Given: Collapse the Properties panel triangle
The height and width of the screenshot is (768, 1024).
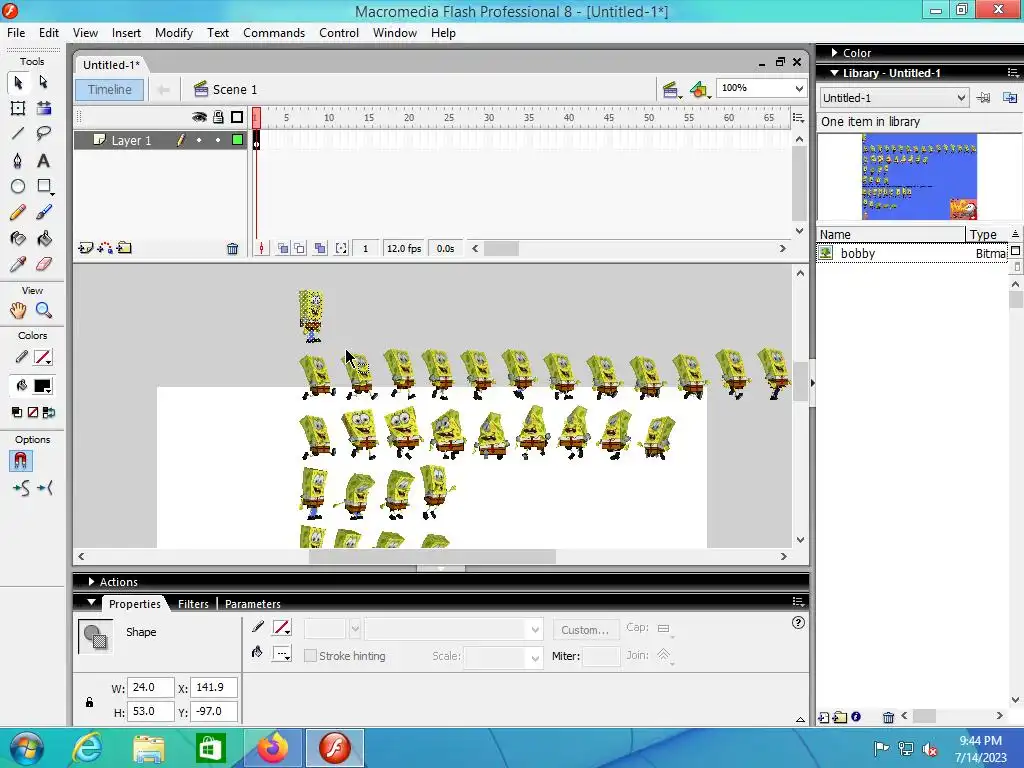Looking at the screenshot, I should [91, 603].
